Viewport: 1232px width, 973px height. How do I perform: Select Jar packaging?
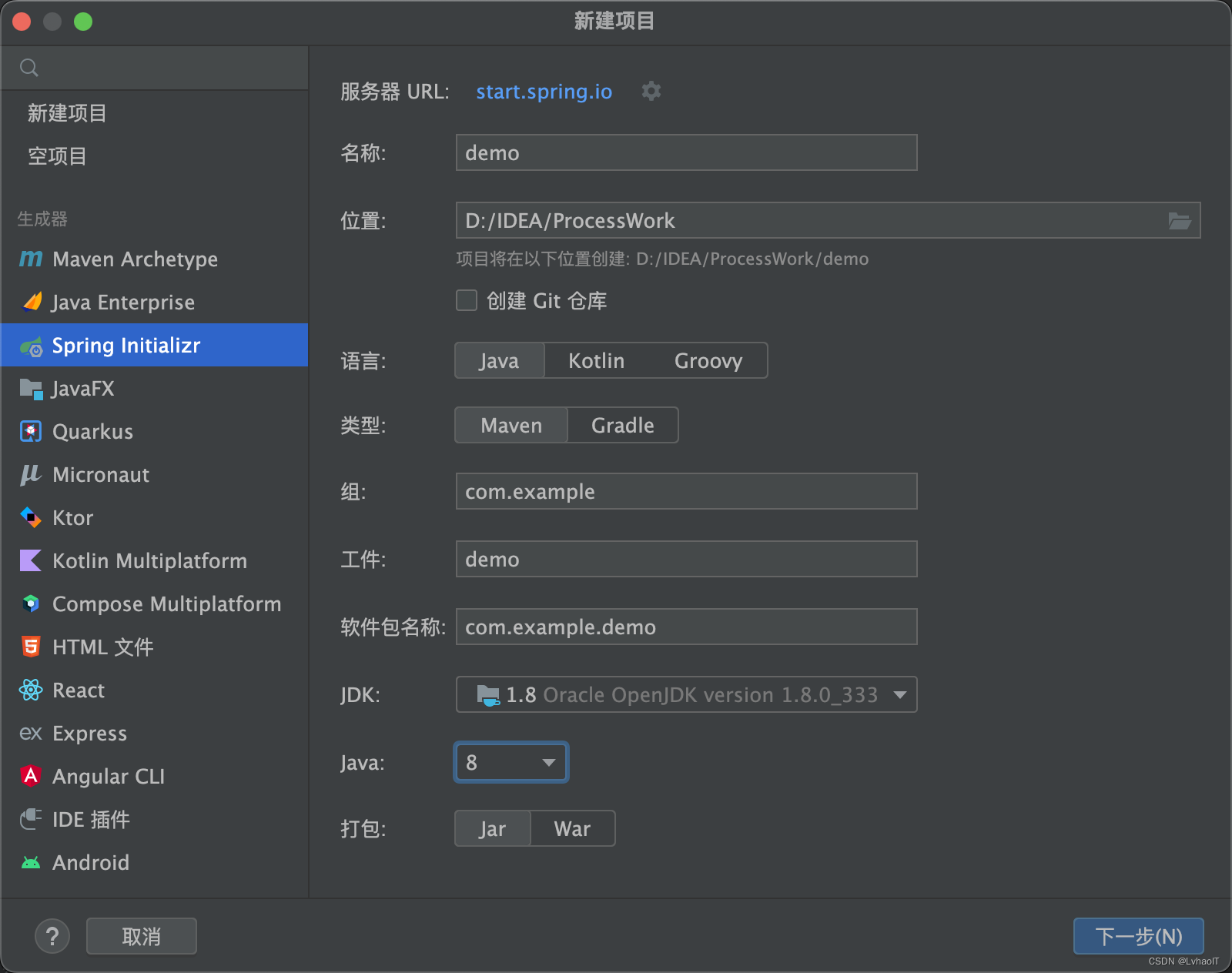click(493, 828)
